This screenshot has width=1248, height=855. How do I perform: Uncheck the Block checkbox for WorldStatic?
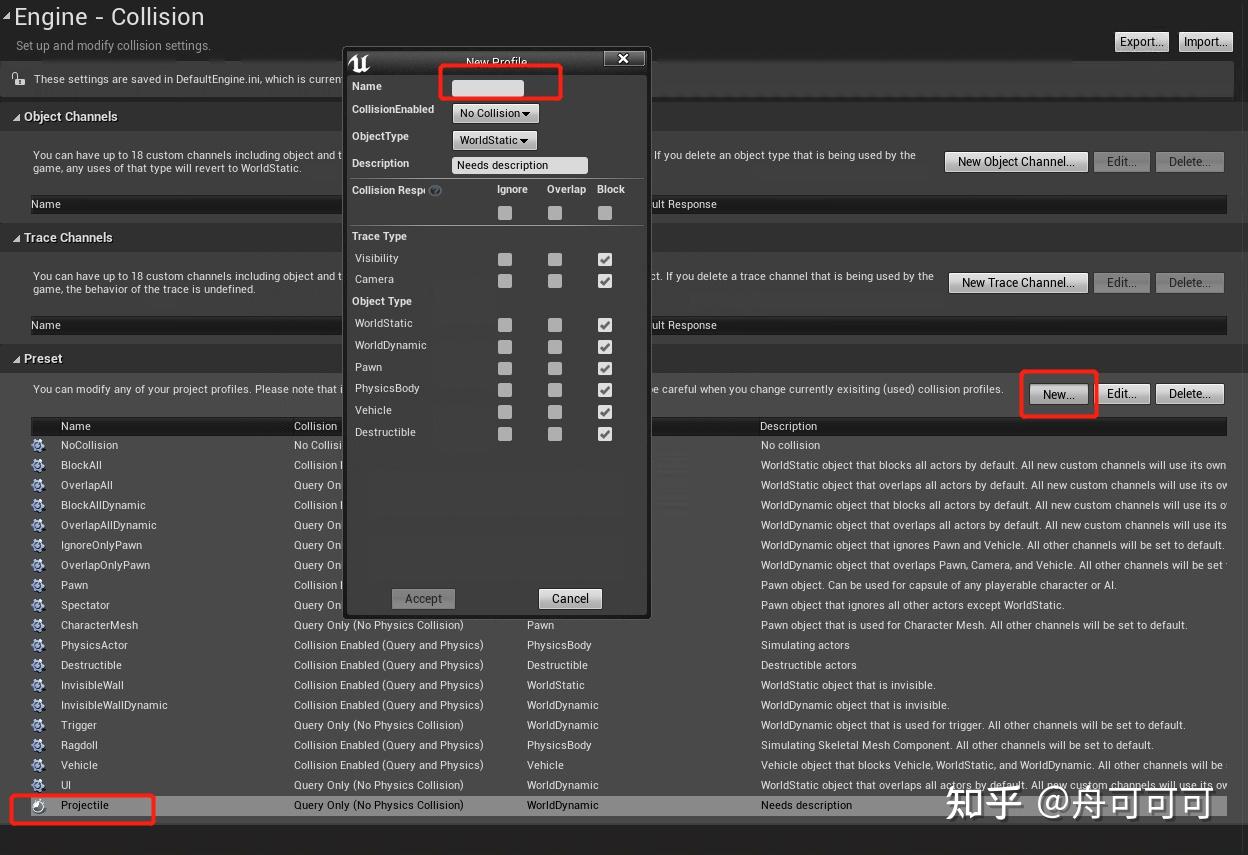(605, 325)
